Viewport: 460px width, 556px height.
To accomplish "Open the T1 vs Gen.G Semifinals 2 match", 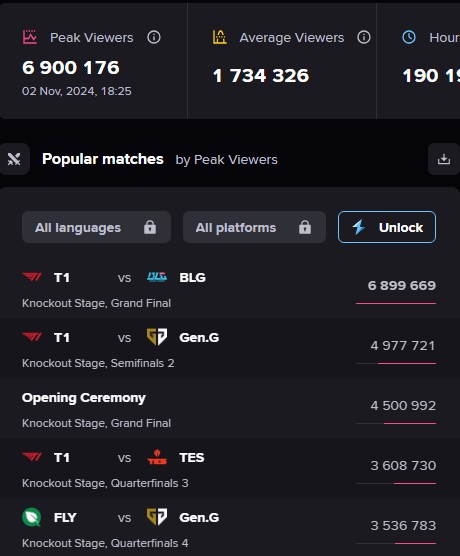I will coord(230,349).
